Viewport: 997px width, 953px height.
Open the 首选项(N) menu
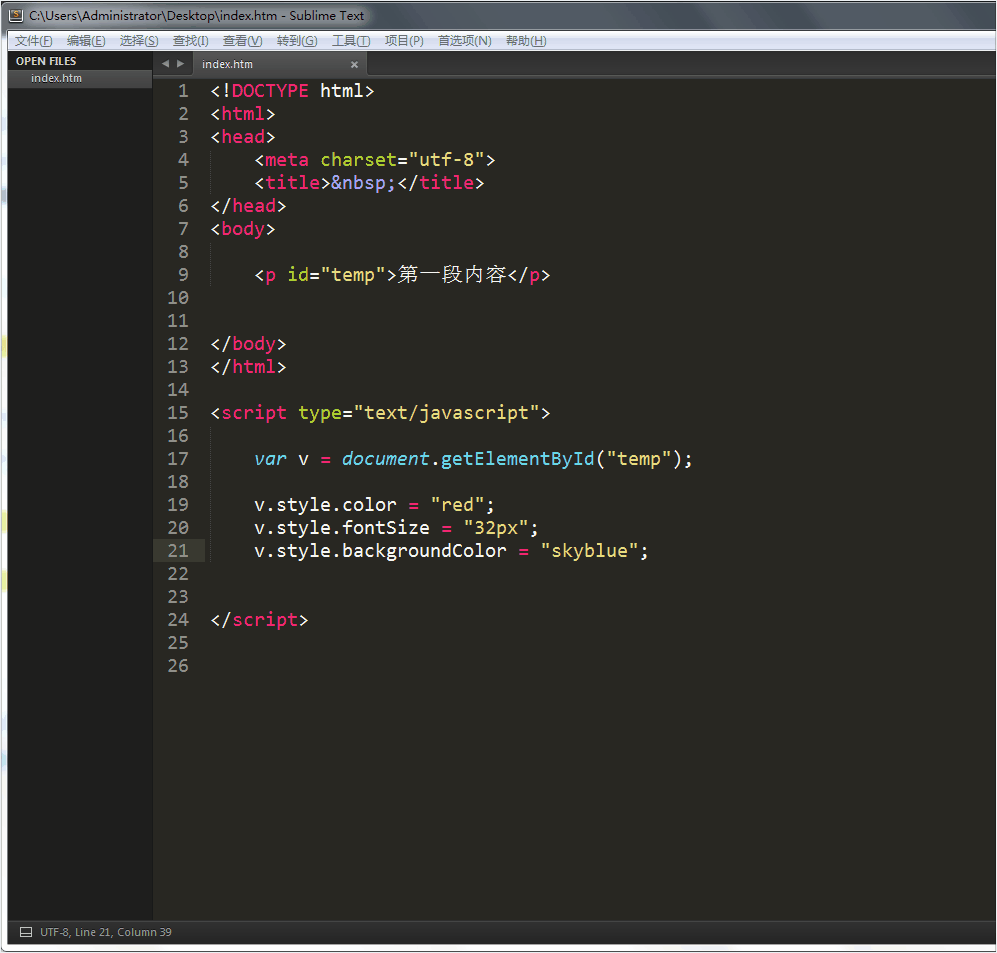[465, 41]
